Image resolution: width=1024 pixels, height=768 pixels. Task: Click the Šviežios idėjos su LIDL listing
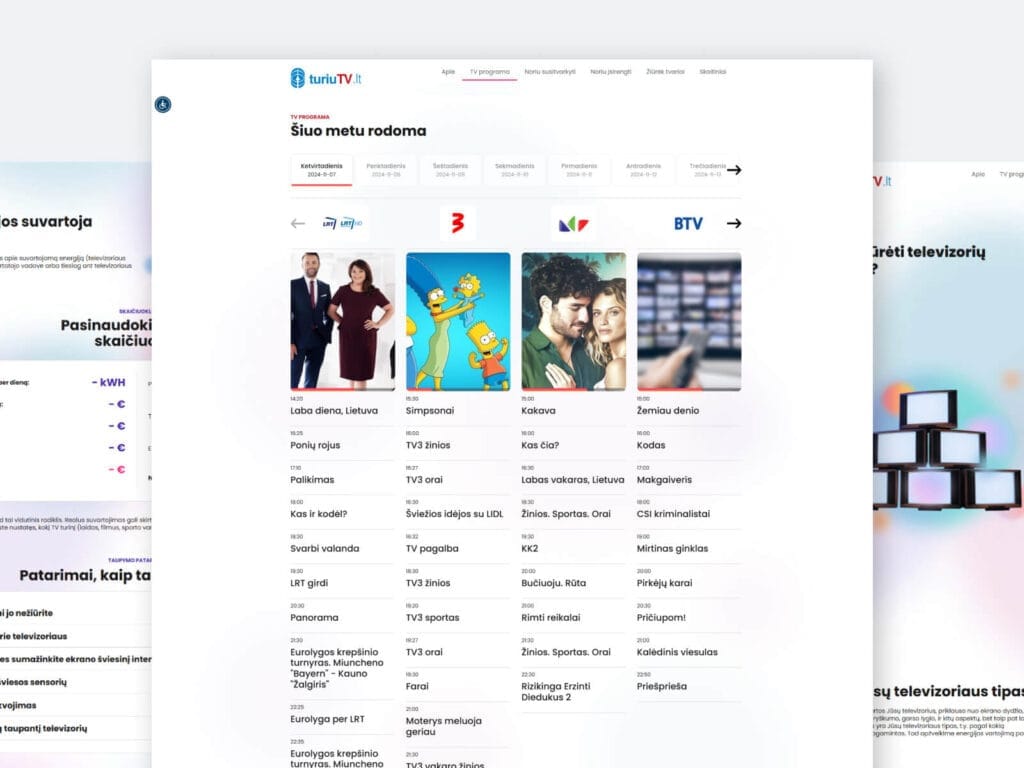click(x=455, y=514)
